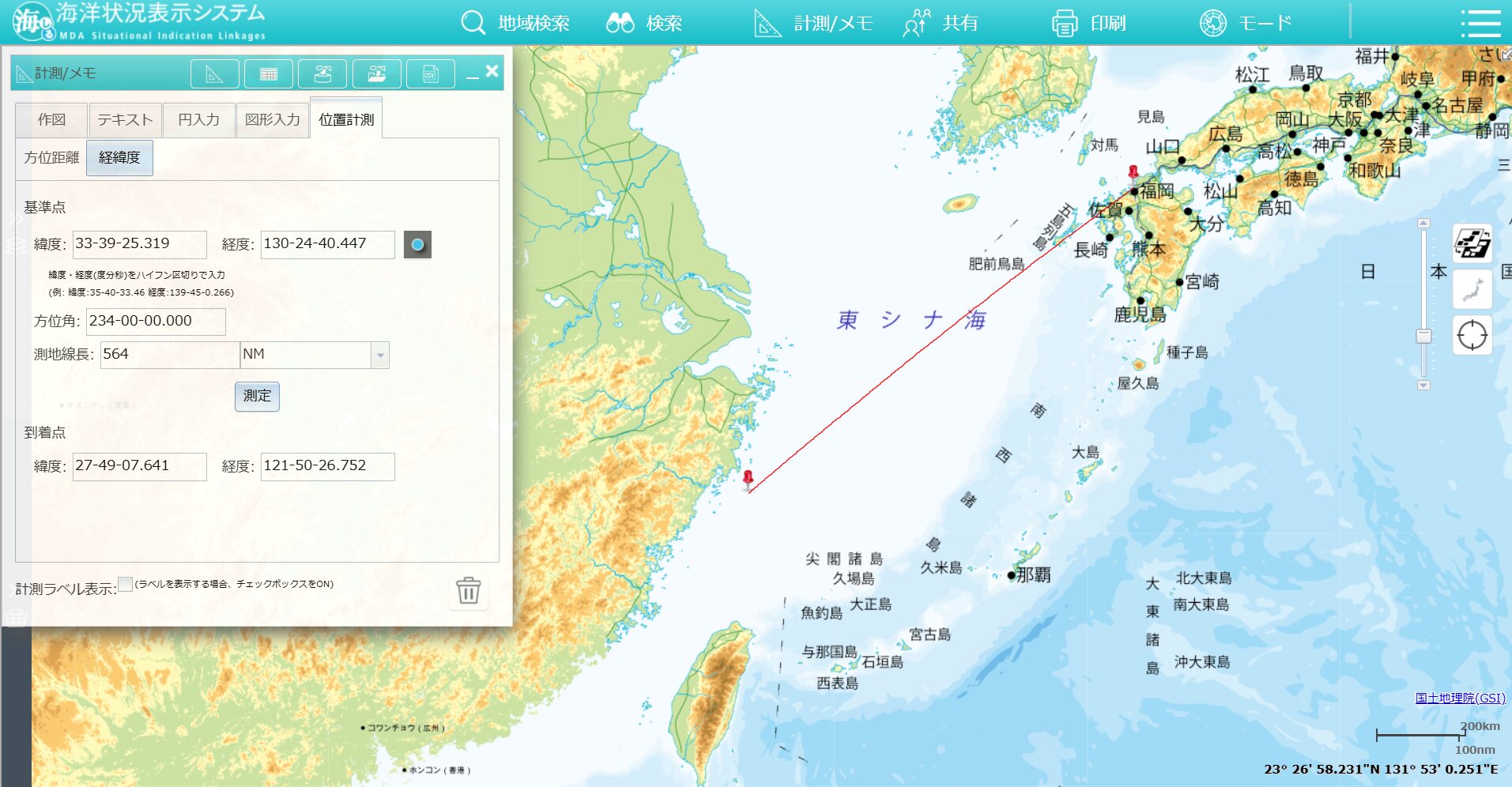
Task: Click the crosshair center-position icon
Action: click(1472, 335)
